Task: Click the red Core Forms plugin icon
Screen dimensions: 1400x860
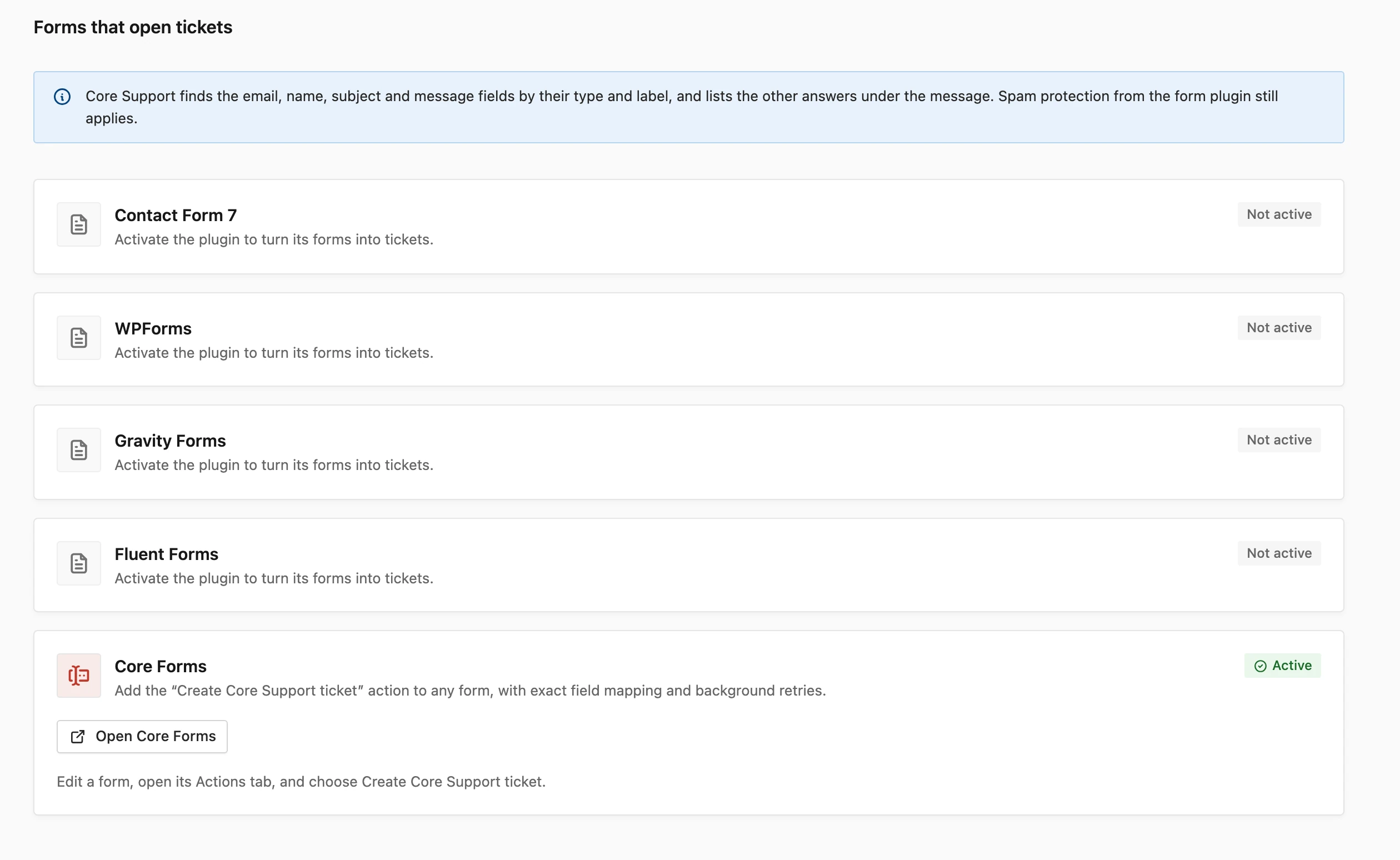Action: (x=78, y=675)
